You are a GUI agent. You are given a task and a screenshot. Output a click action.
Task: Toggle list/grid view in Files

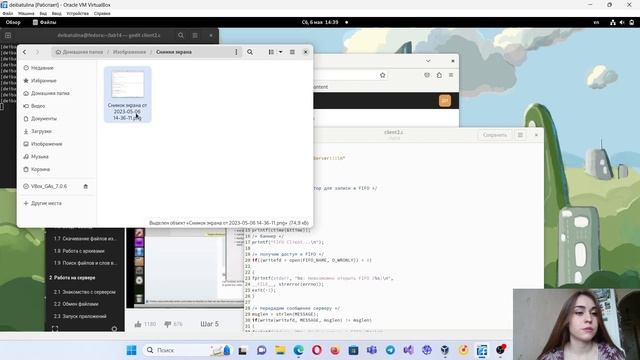[x=271, y=52]
